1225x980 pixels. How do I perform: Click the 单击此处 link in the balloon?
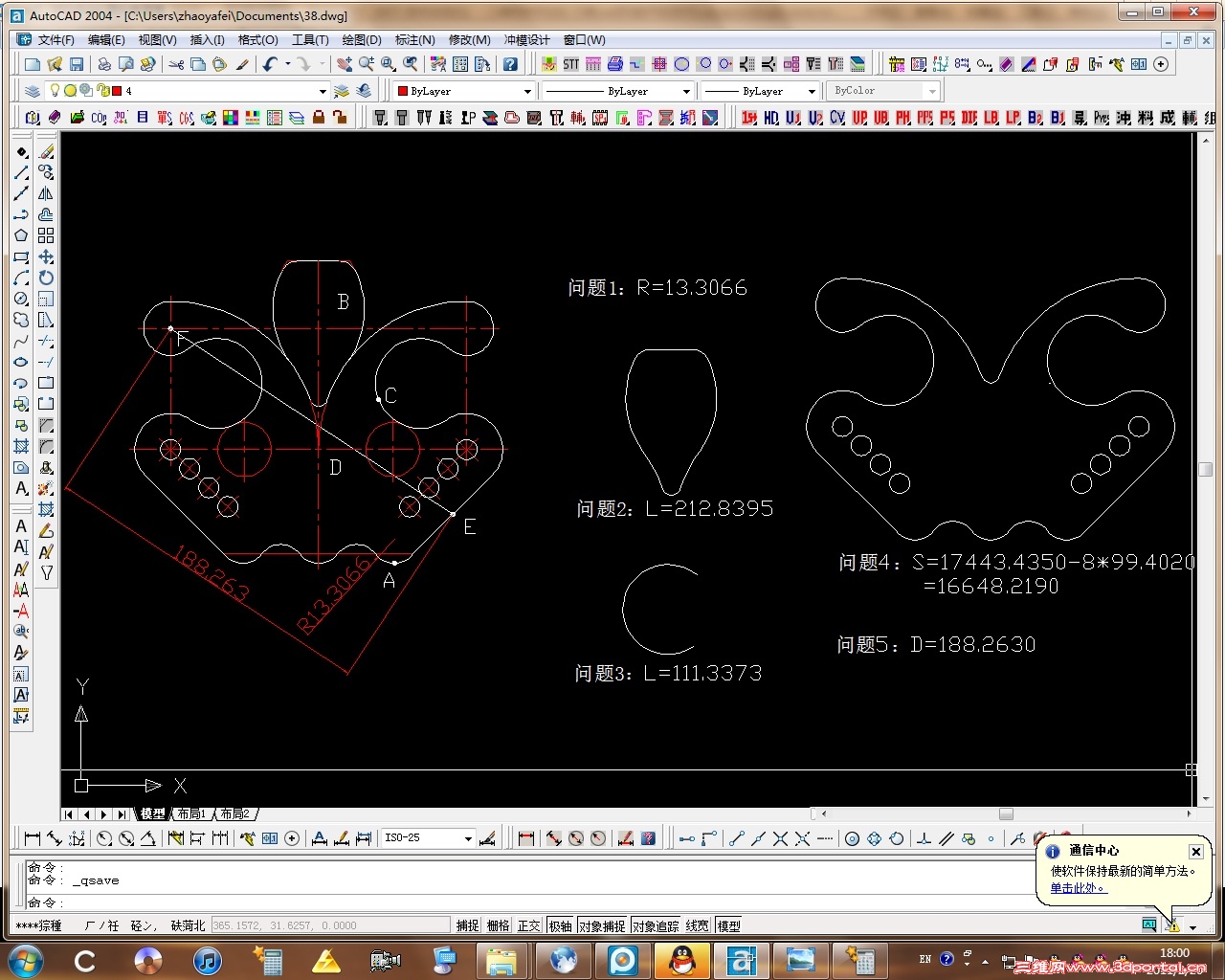(x=1079, y=888)
